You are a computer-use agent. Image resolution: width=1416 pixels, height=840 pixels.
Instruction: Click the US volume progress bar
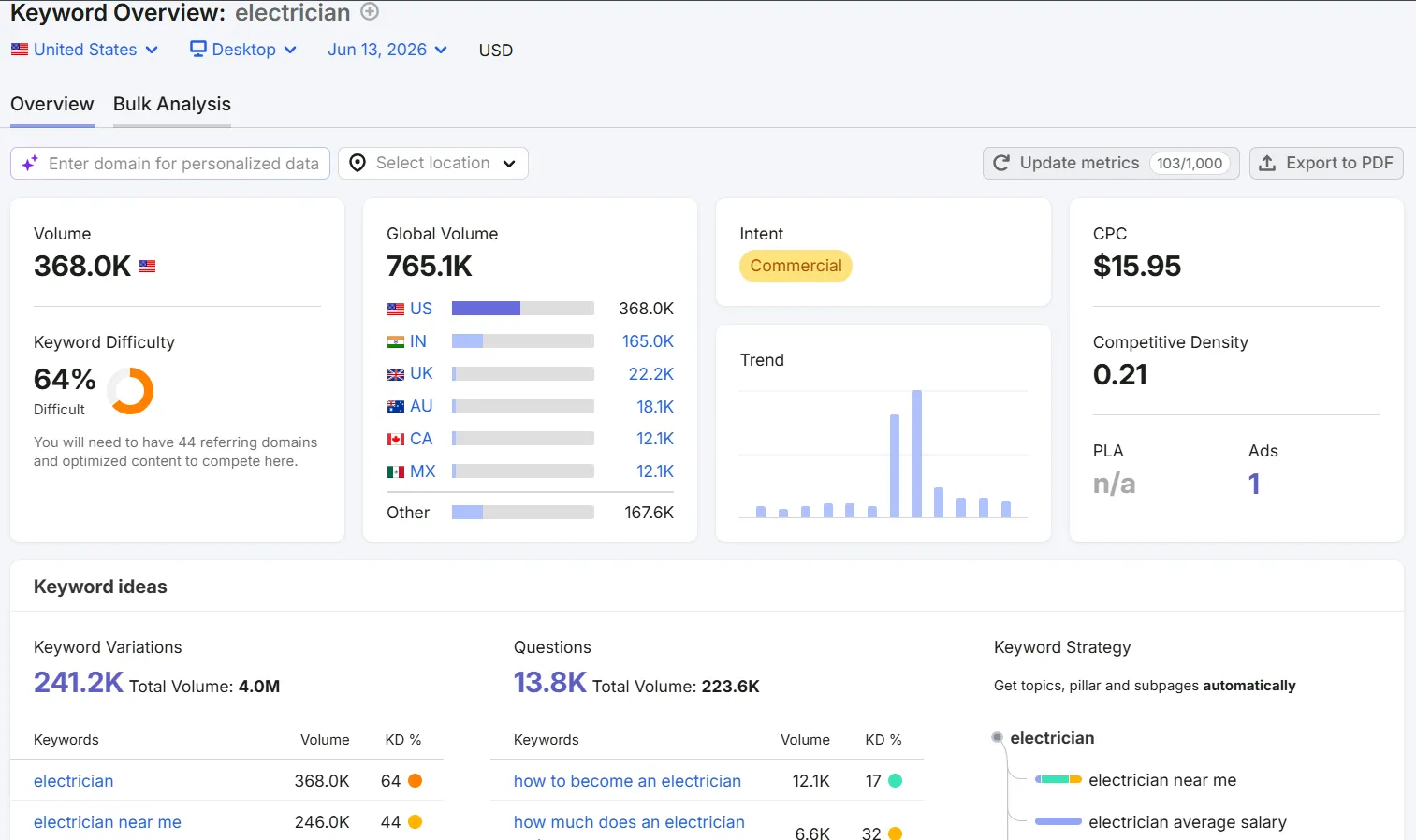coord(523,309)
